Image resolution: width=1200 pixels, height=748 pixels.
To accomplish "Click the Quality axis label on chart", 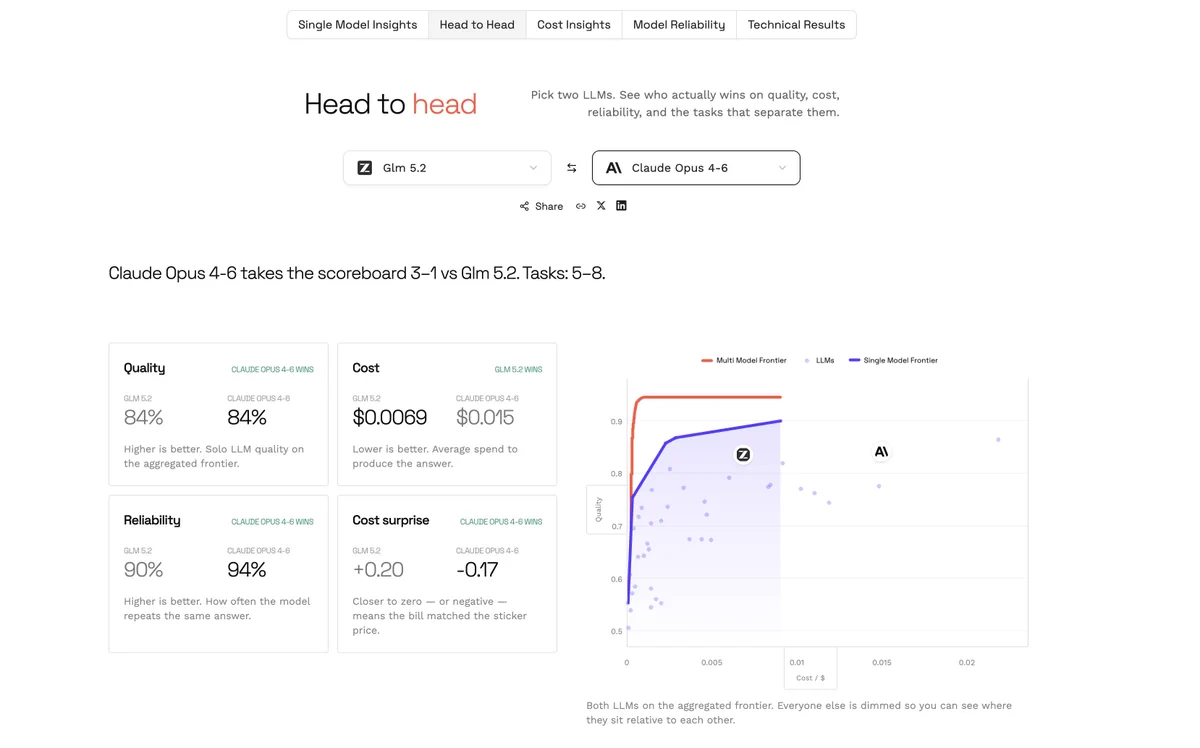I will (x=599, y=509).
